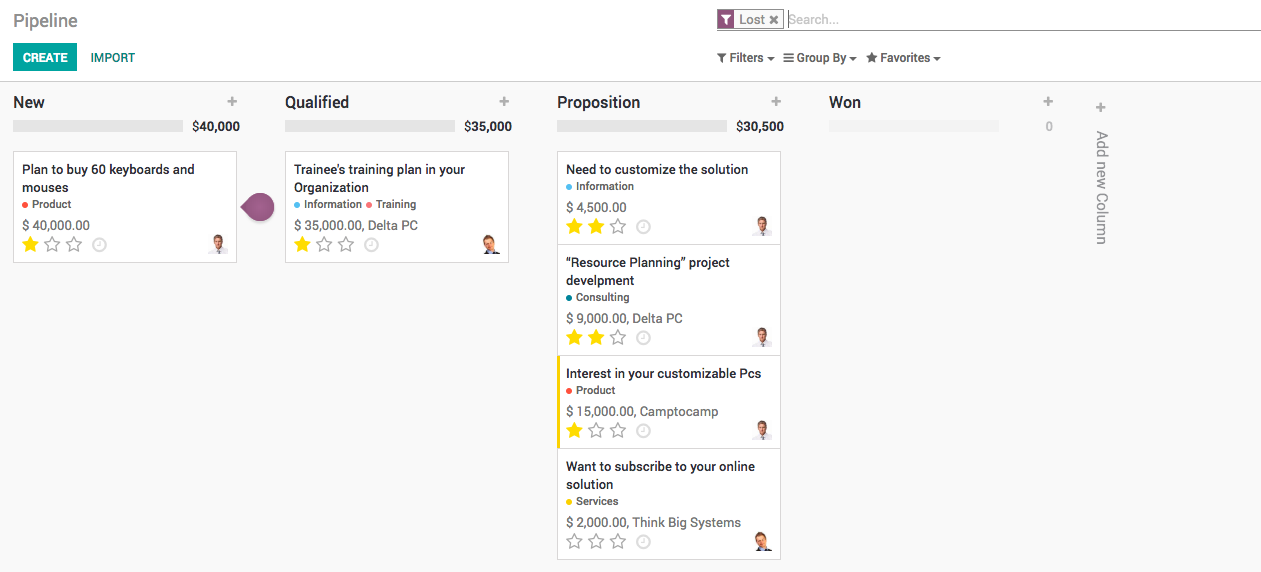Screen dimensions: 1261x572
Task: Click salesperson avatar on Camptocamp opportunity
Action: pos(762,430)
